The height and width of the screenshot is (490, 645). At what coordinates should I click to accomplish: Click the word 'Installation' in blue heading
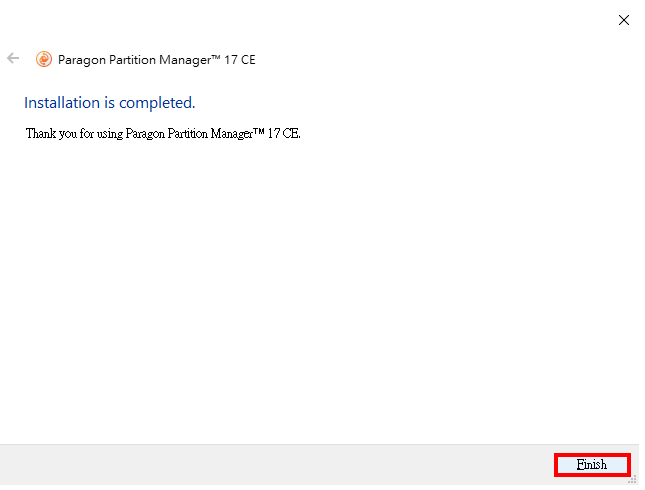point(62,103)
